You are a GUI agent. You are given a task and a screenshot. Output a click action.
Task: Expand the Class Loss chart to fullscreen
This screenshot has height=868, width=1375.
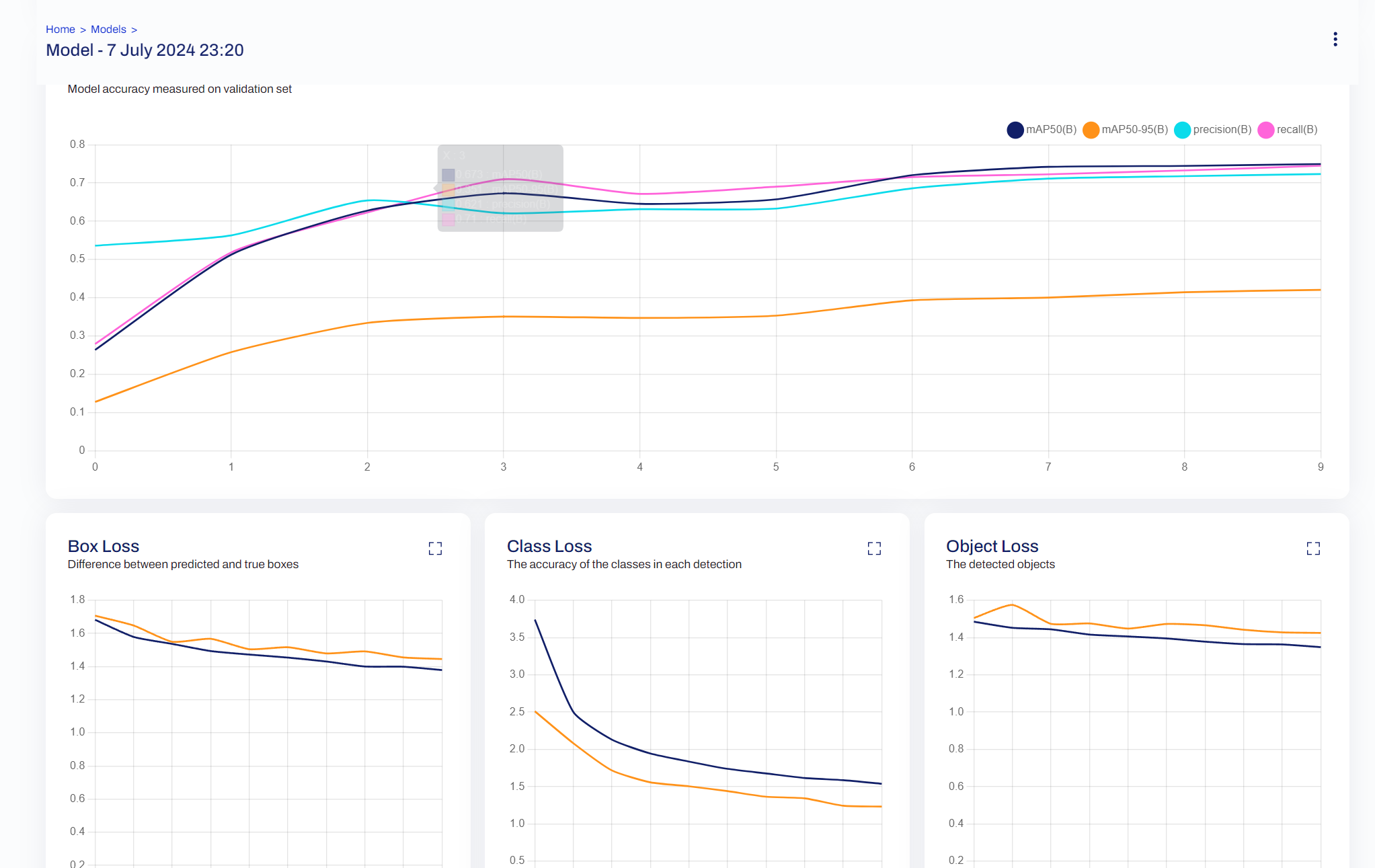click(874, 549)
